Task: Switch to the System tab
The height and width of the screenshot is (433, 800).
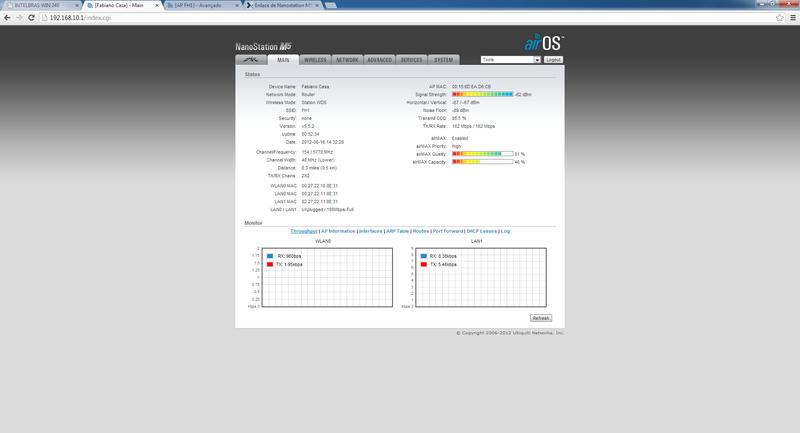Action: pyautogui.click(x=443, y=60)
